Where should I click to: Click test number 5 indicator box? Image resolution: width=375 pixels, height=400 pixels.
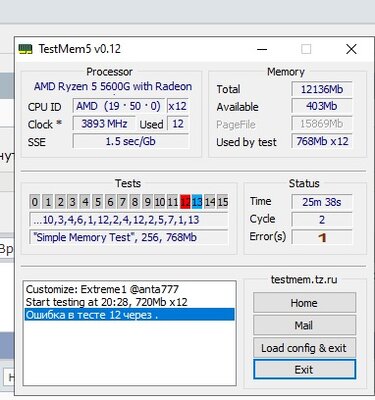tap(97, 202)
